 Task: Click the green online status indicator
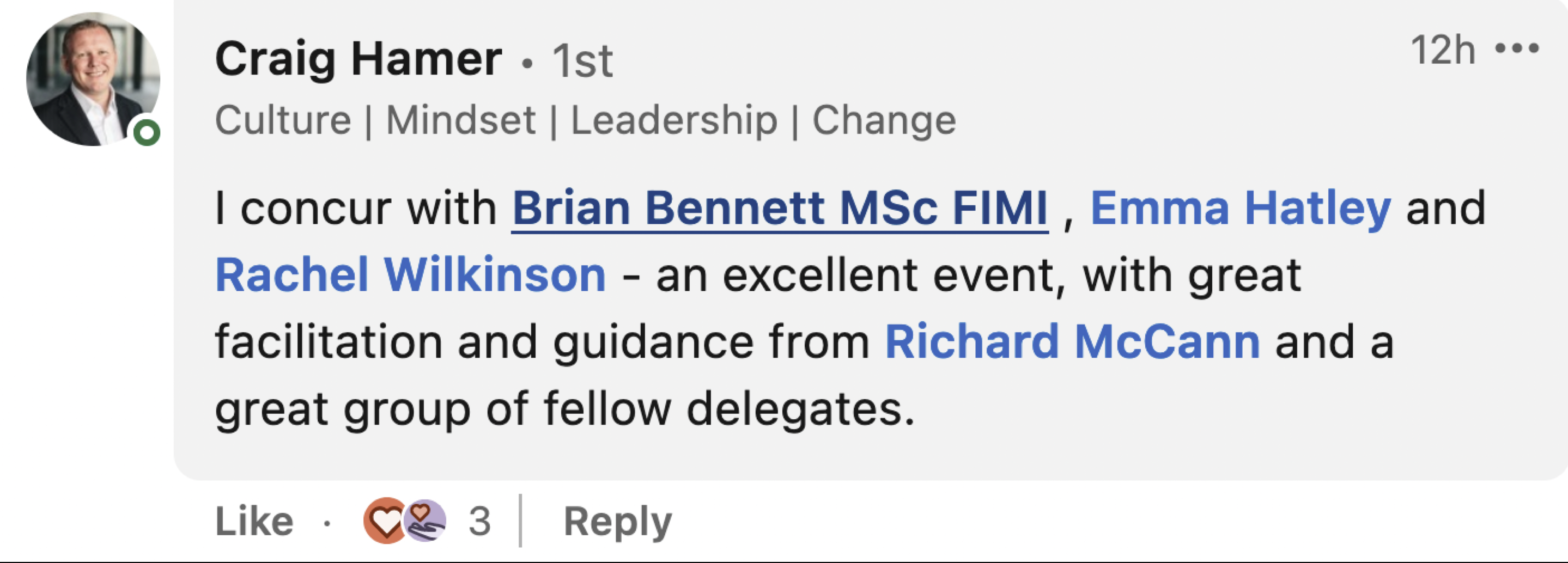pos(147,132)
